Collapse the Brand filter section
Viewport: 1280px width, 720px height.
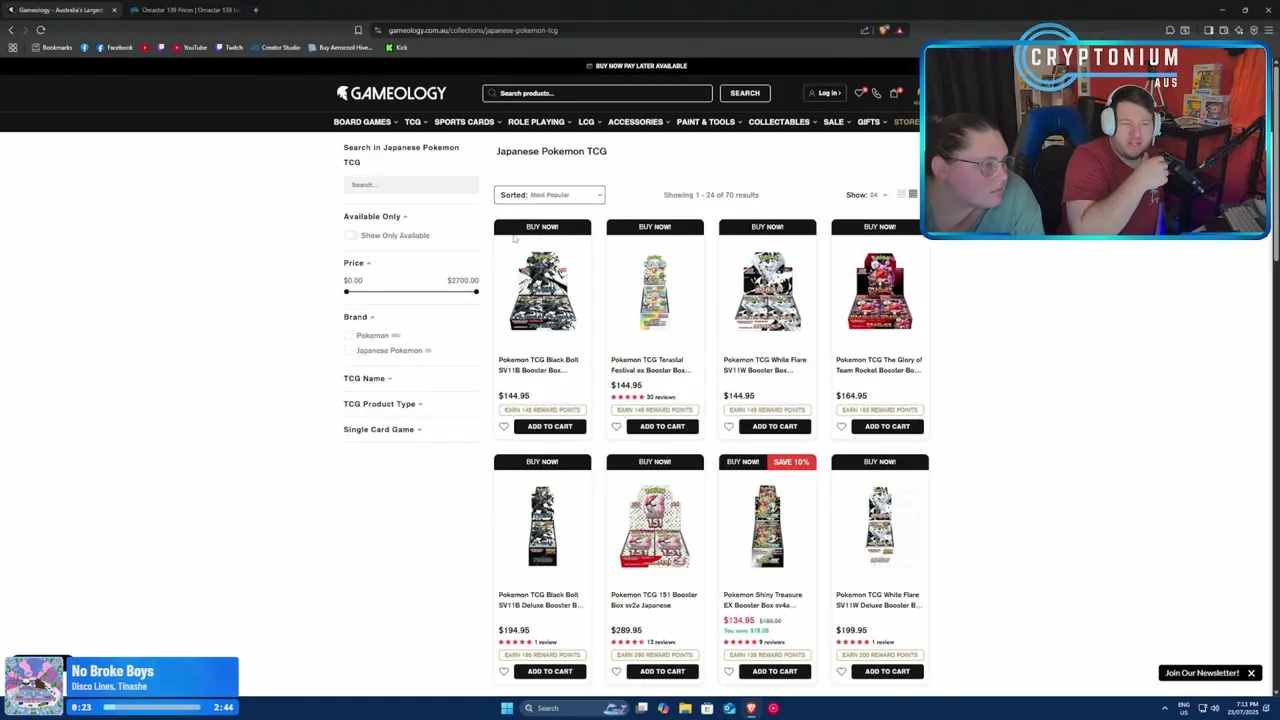(x=359, y=317)
